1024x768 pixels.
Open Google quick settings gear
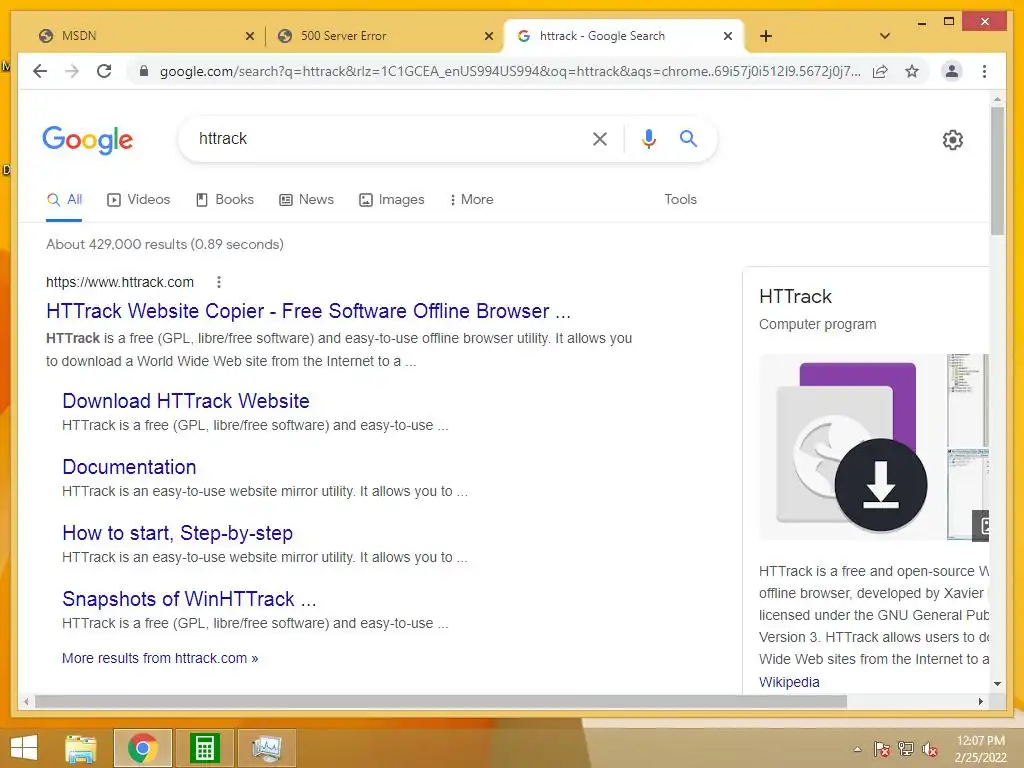tap(953, 139)
